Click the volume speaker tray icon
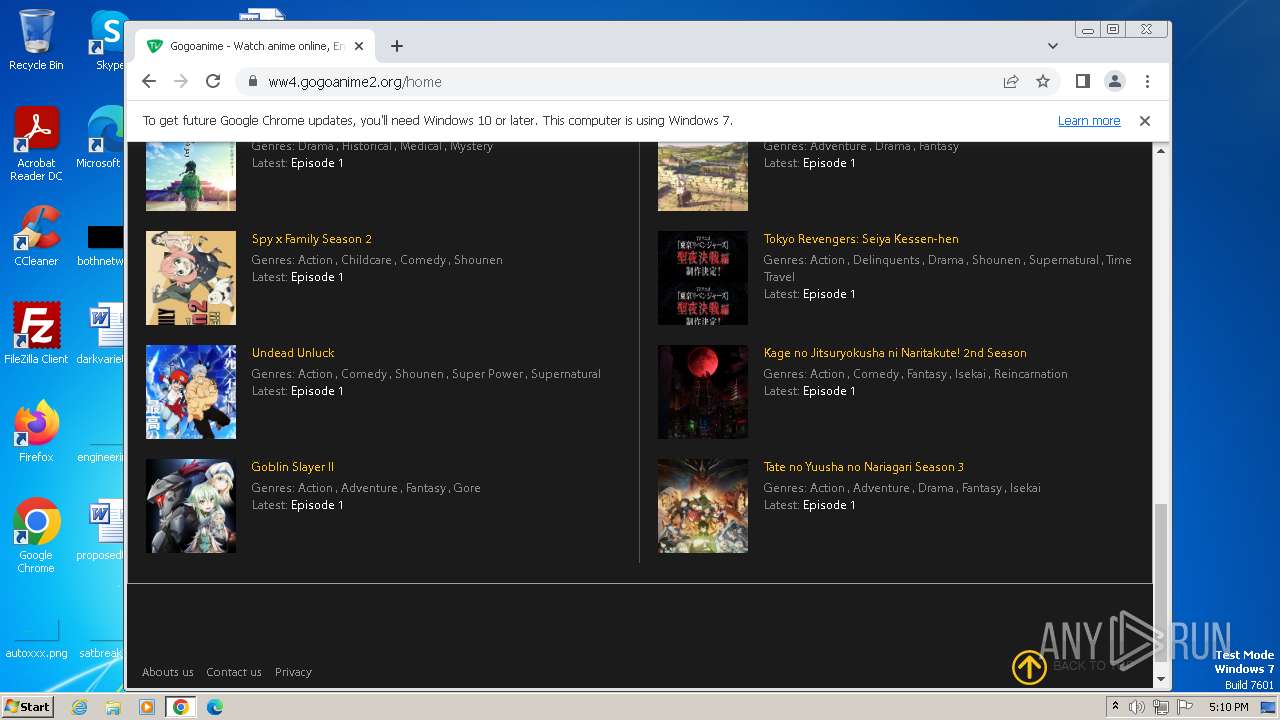Viewport: 1280px width, 720px height. click(x=1137, y=707)
